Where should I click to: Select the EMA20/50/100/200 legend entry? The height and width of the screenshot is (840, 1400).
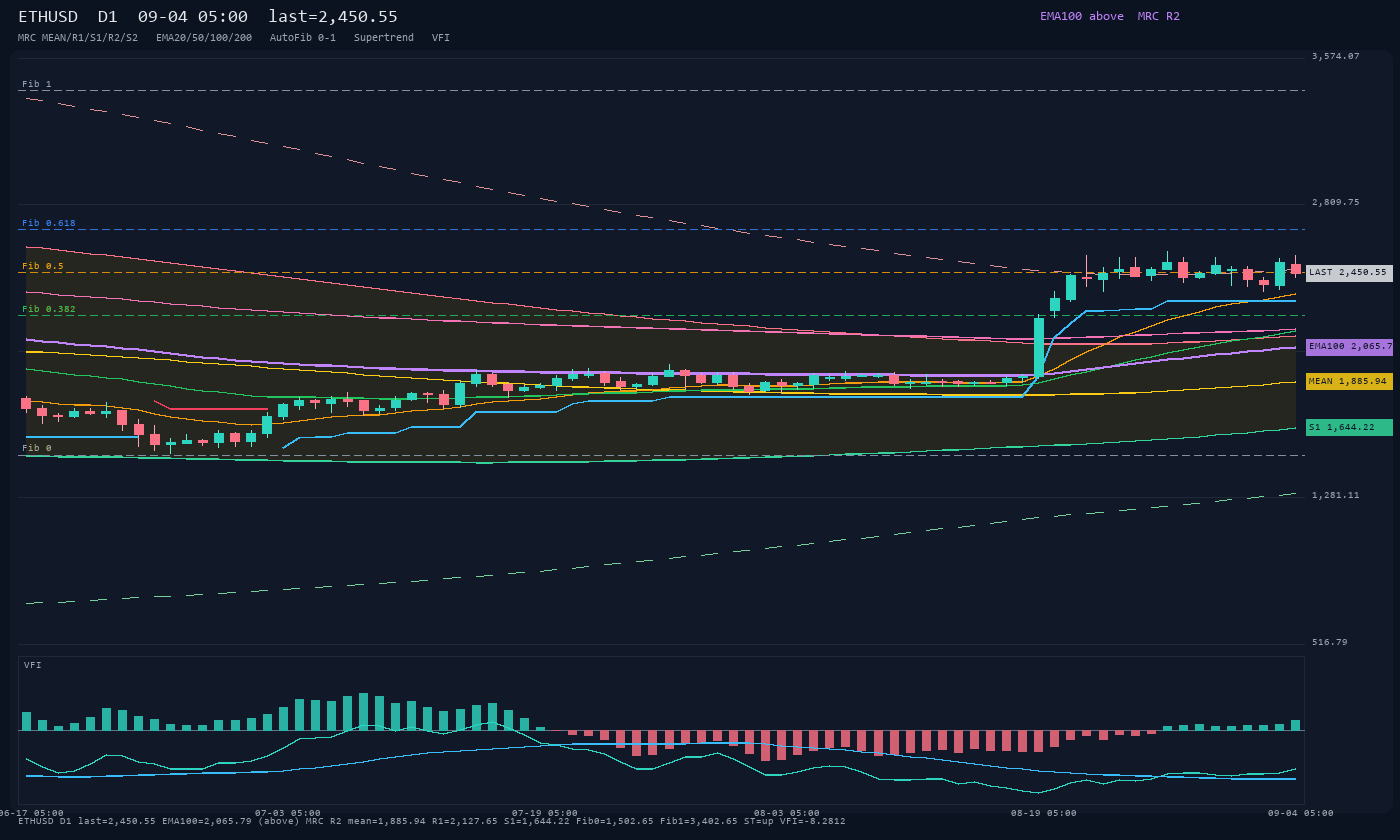tap(204, 38)
